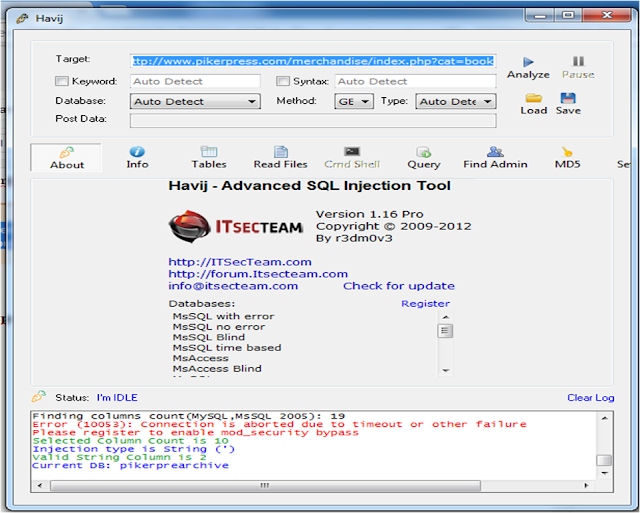Open the Find Admin tab icon
This screenshot has width=640, height=513.
[x=495, y=151]
